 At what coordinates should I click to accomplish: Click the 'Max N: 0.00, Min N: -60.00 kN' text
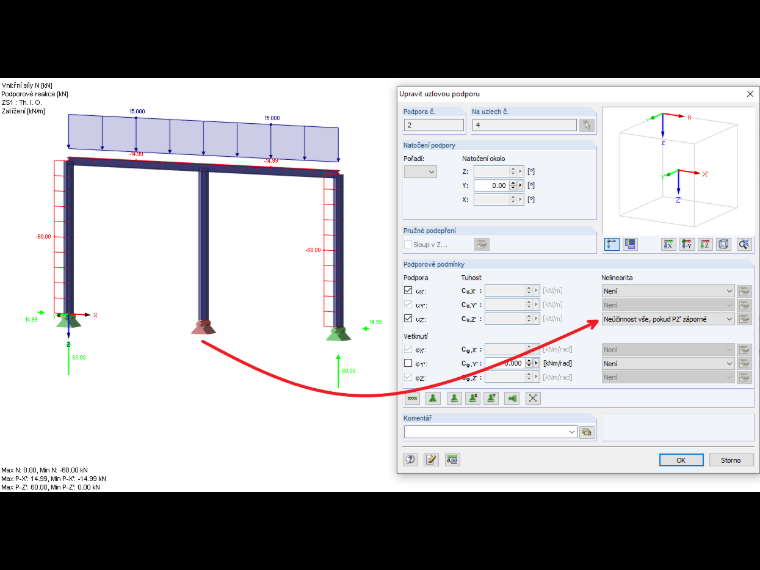tap(45, 470)
